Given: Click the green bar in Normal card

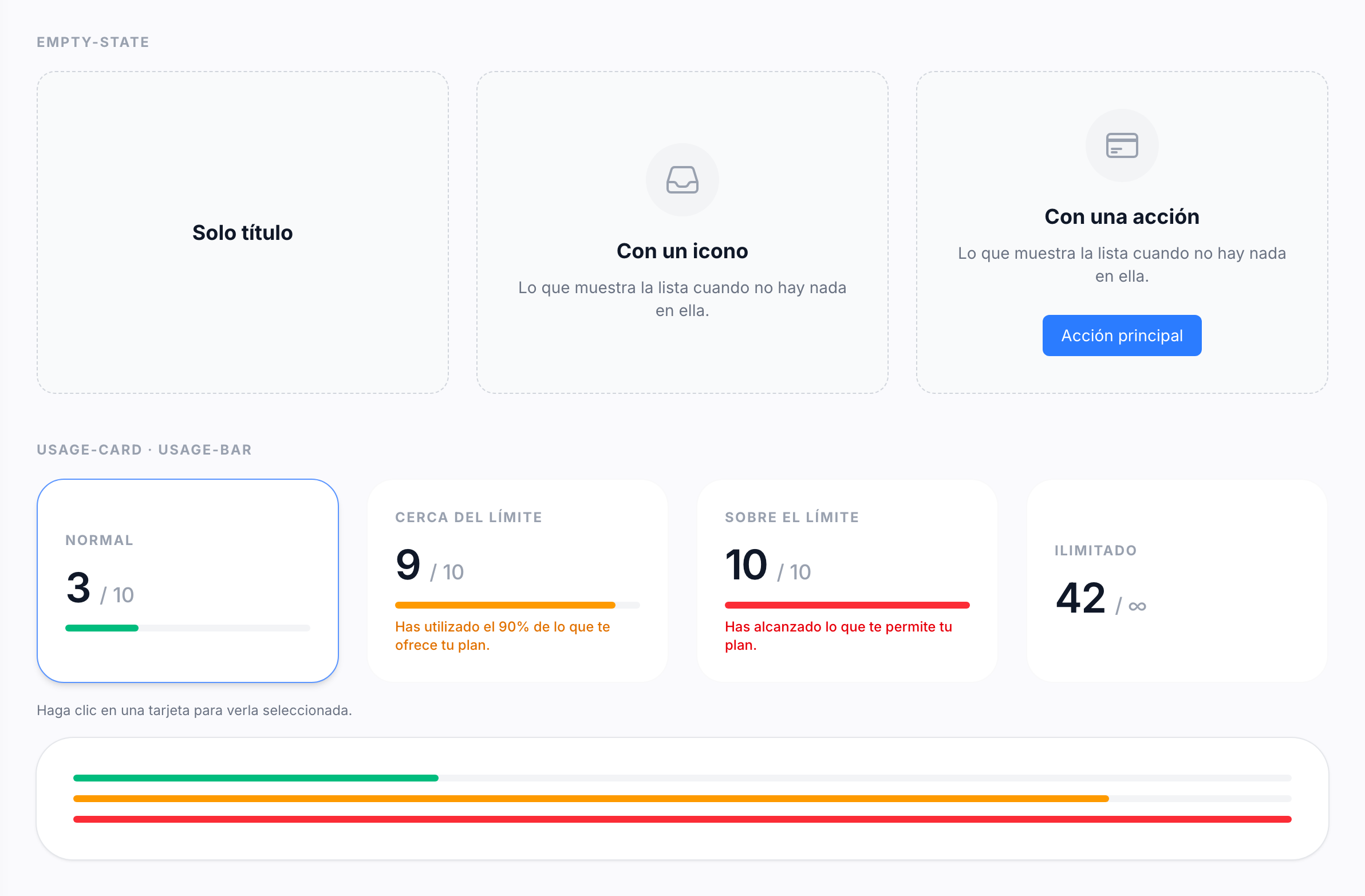Looking at the screenshot, I should (x=102, y=628).
